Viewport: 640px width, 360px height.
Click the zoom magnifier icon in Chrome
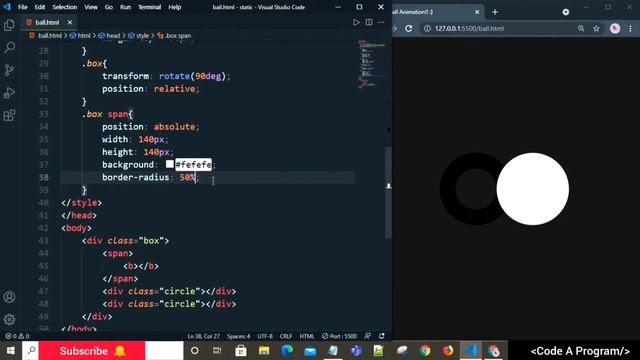(581, 29)
